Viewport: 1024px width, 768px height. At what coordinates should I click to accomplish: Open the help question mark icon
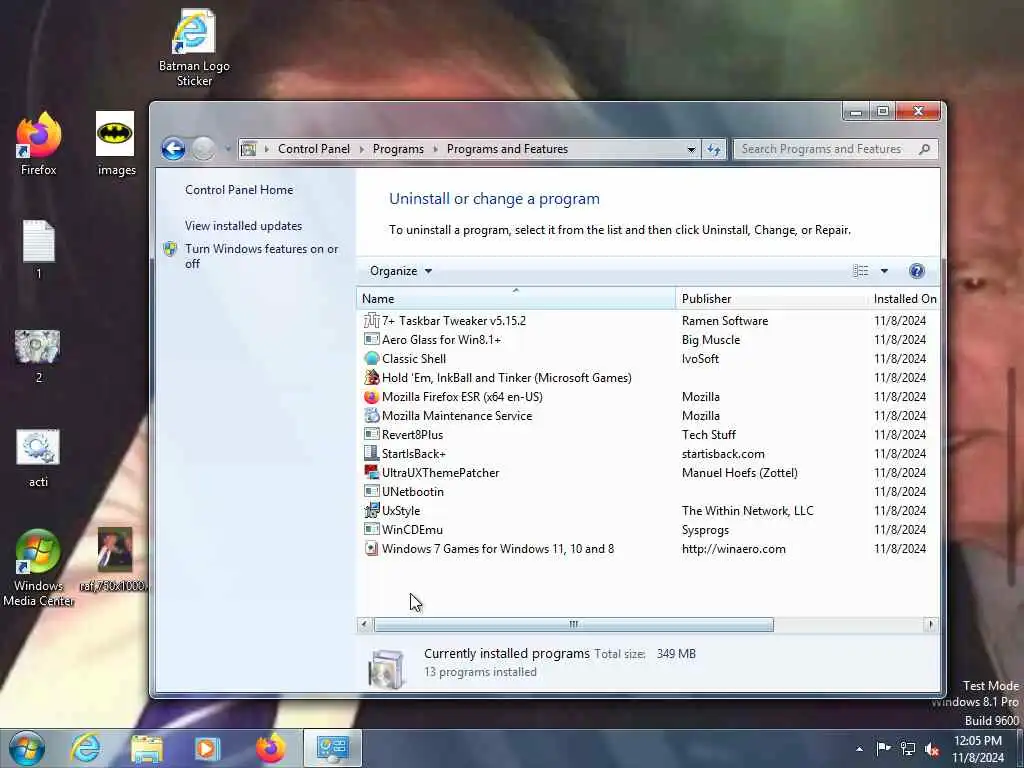[x=916, y=271]
